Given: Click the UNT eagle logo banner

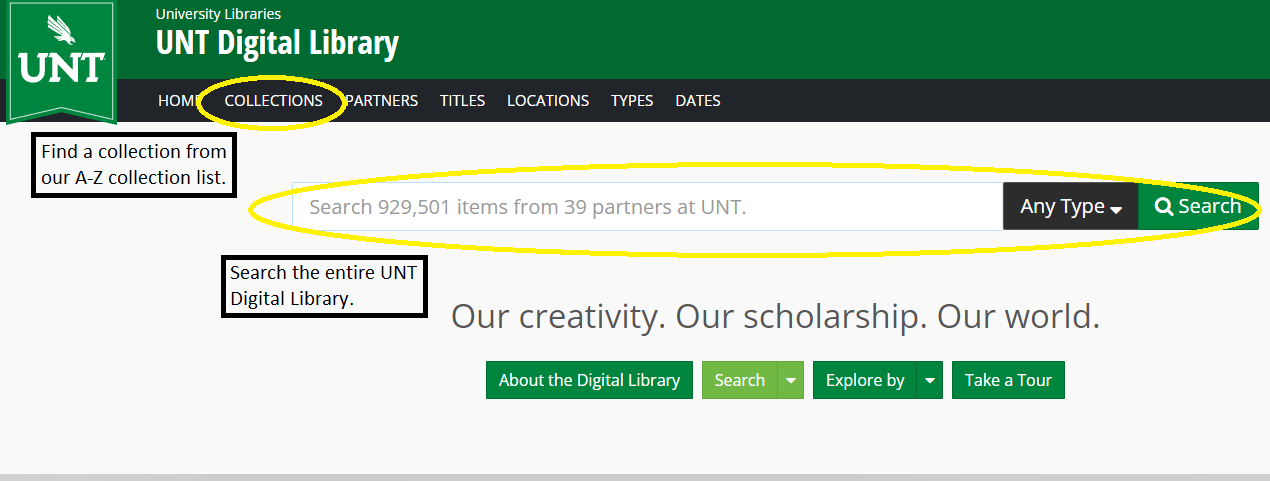Looking at the screenshot, I should point(61,62).
